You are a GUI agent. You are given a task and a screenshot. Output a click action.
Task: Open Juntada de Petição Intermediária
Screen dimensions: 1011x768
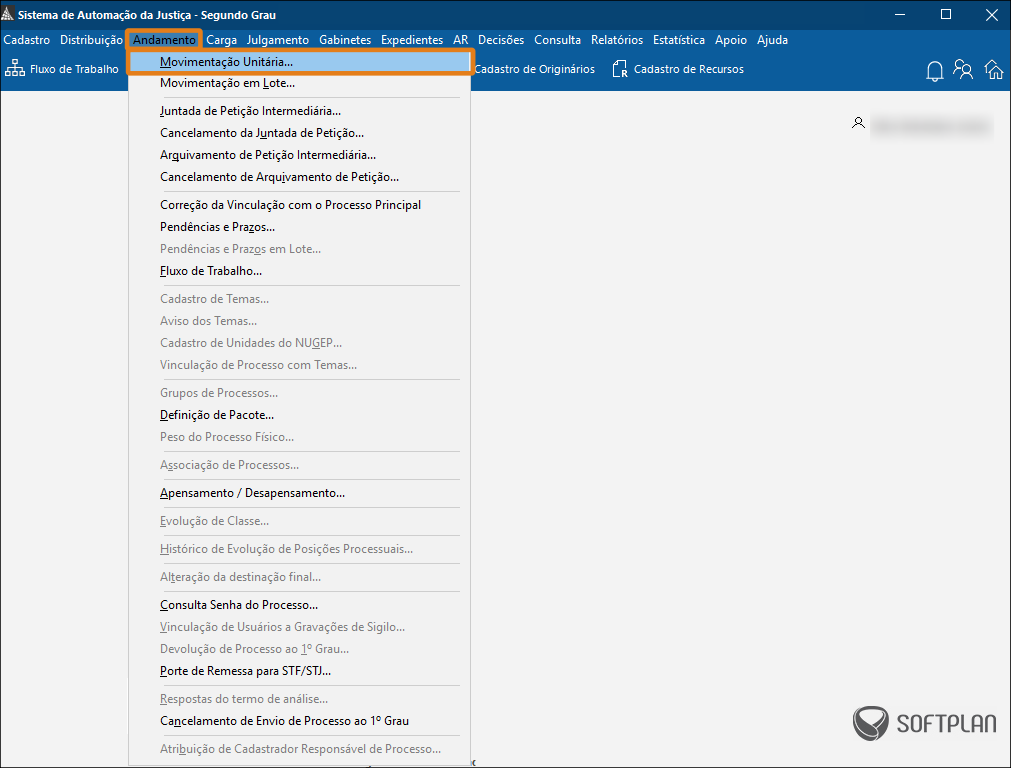click(250, 111)
